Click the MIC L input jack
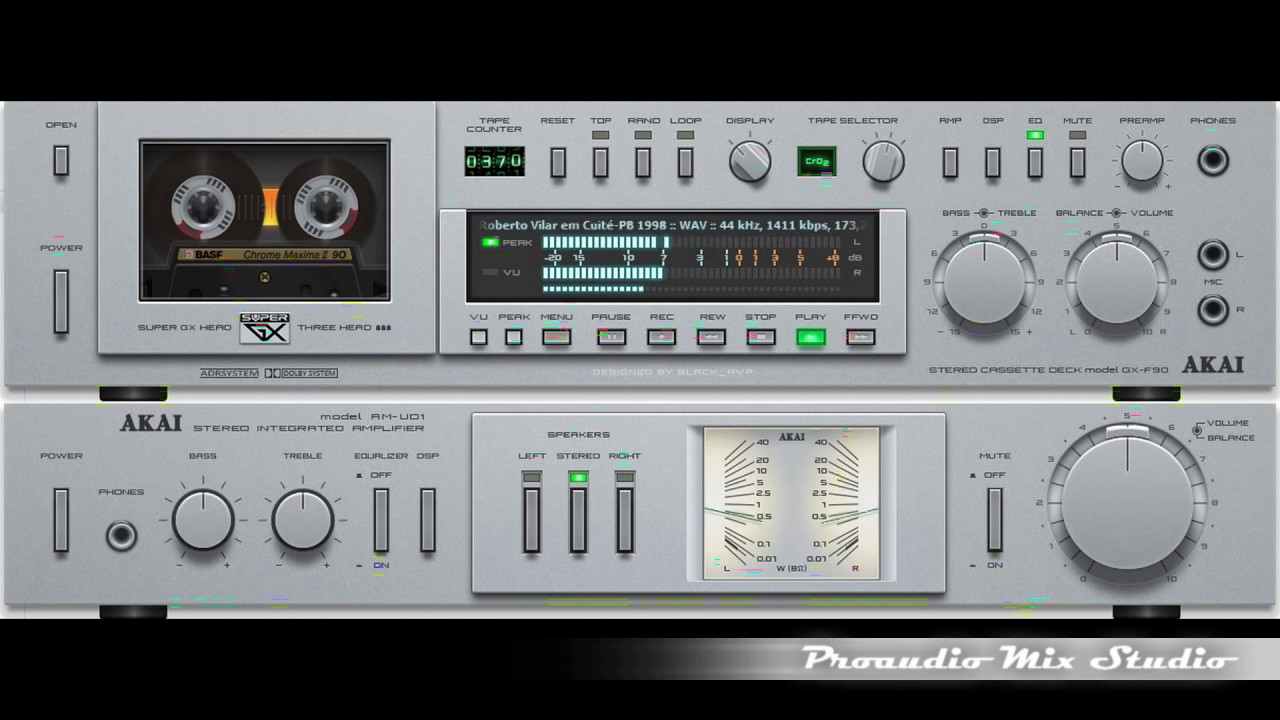 click(x=1213, y=254)
